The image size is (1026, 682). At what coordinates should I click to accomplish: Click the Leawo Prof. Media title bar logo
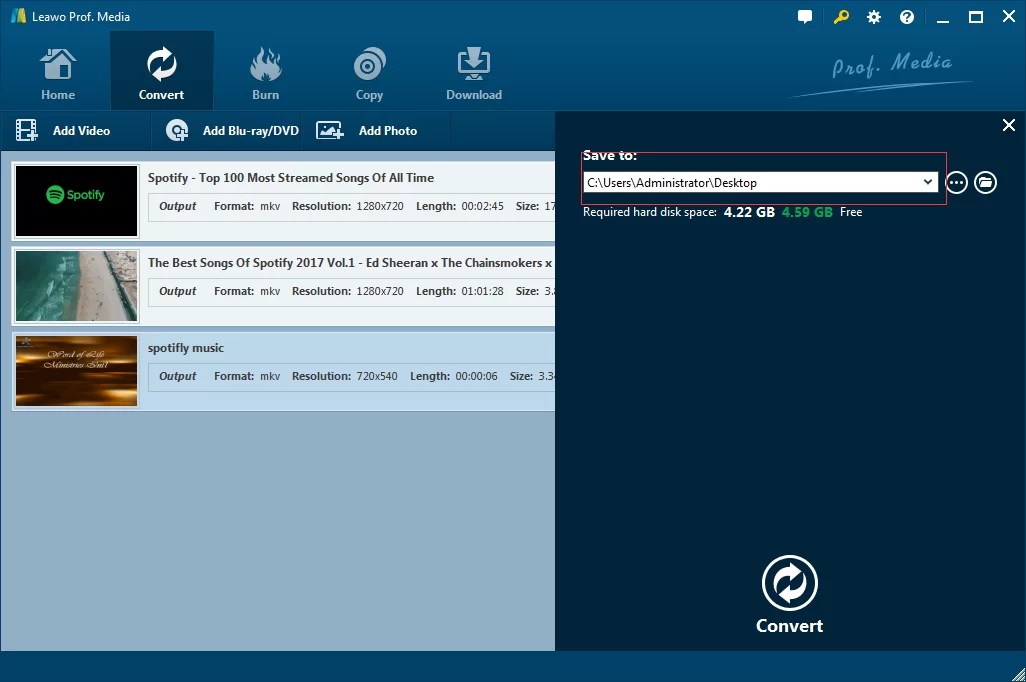click(x=18, y=16)
